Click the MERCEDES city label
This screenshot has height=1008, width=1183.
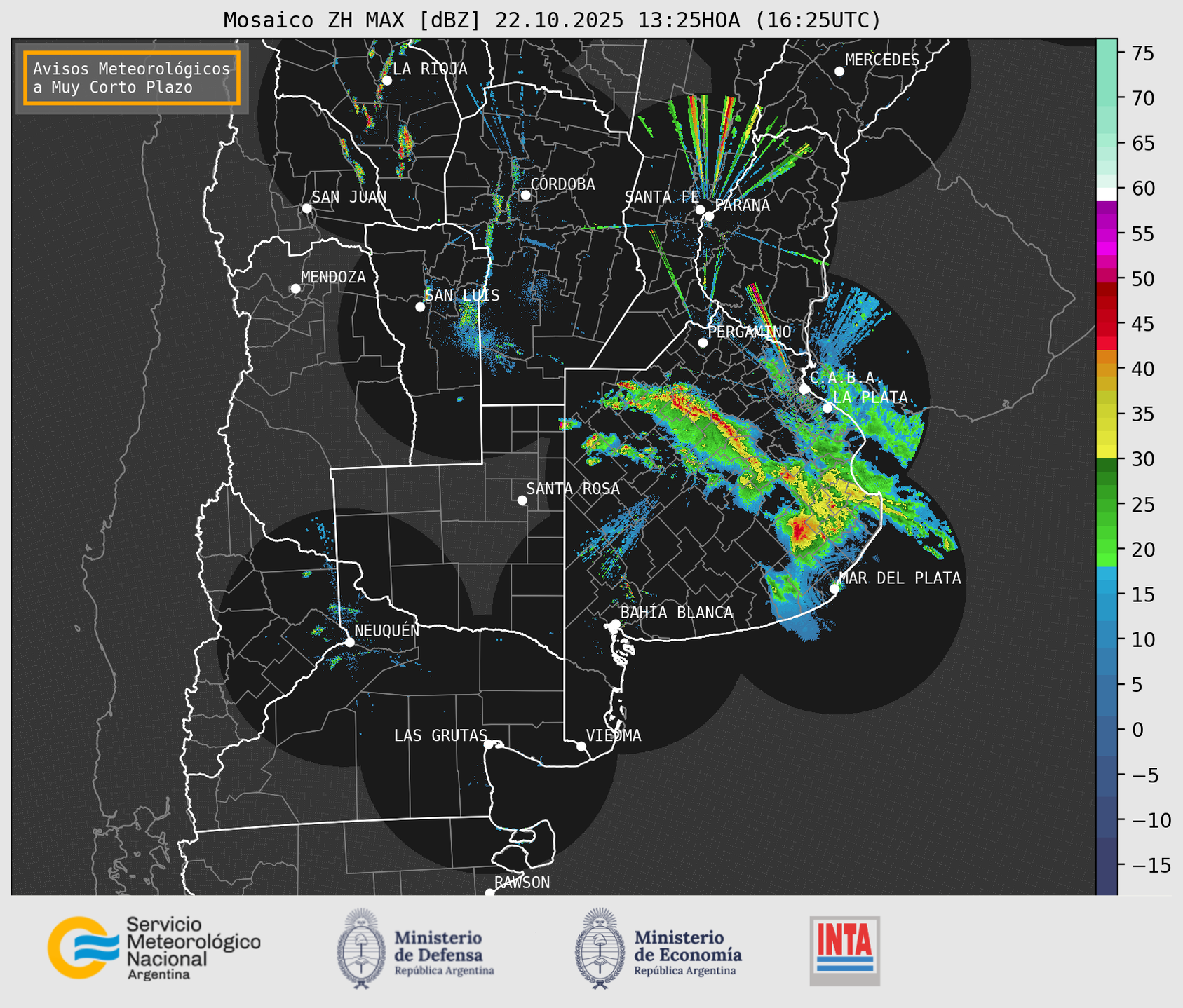(881, 60)
